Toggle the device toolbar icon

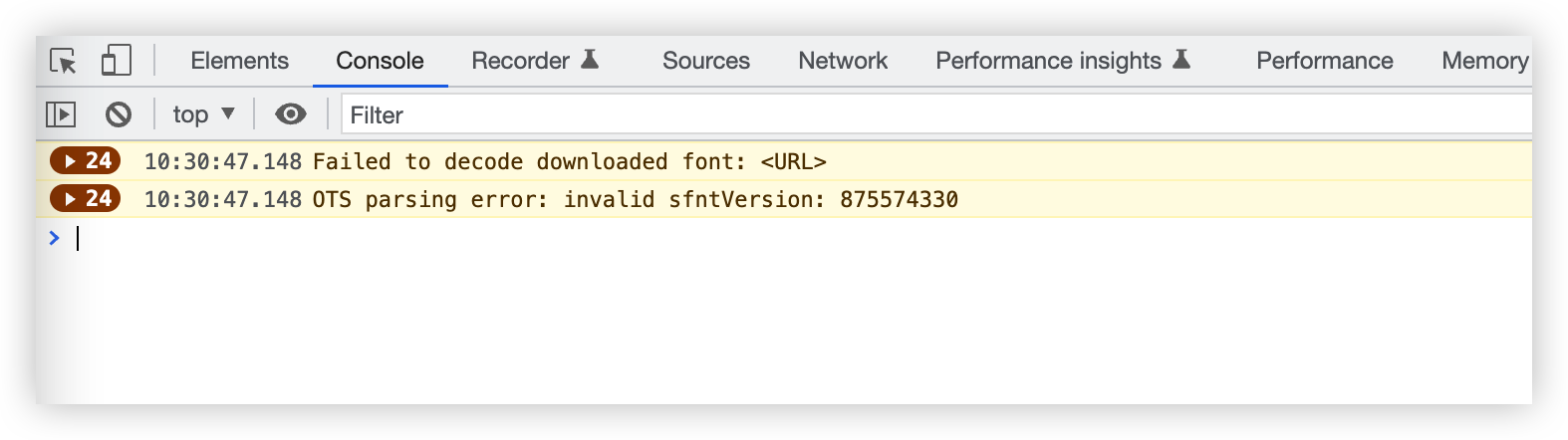(117, 60)
